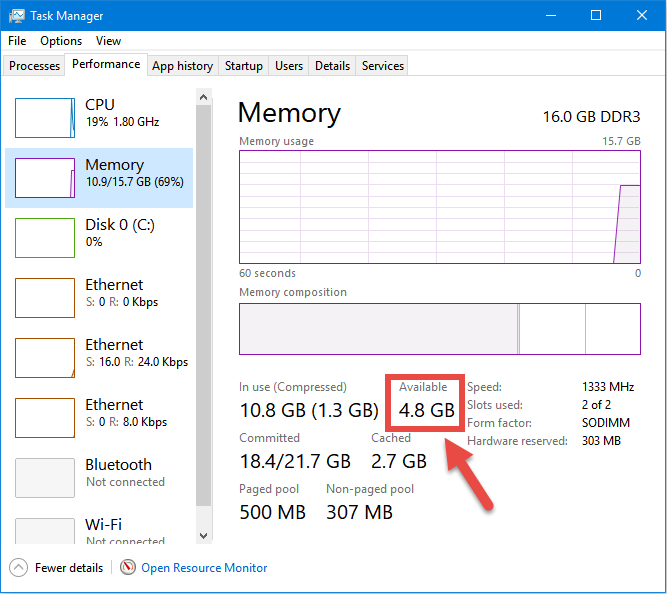Screen dimensions: 667x594
Task: Click the Resource Monitor gauge icon
Action: pyautogui.click(x=128, y=567)
